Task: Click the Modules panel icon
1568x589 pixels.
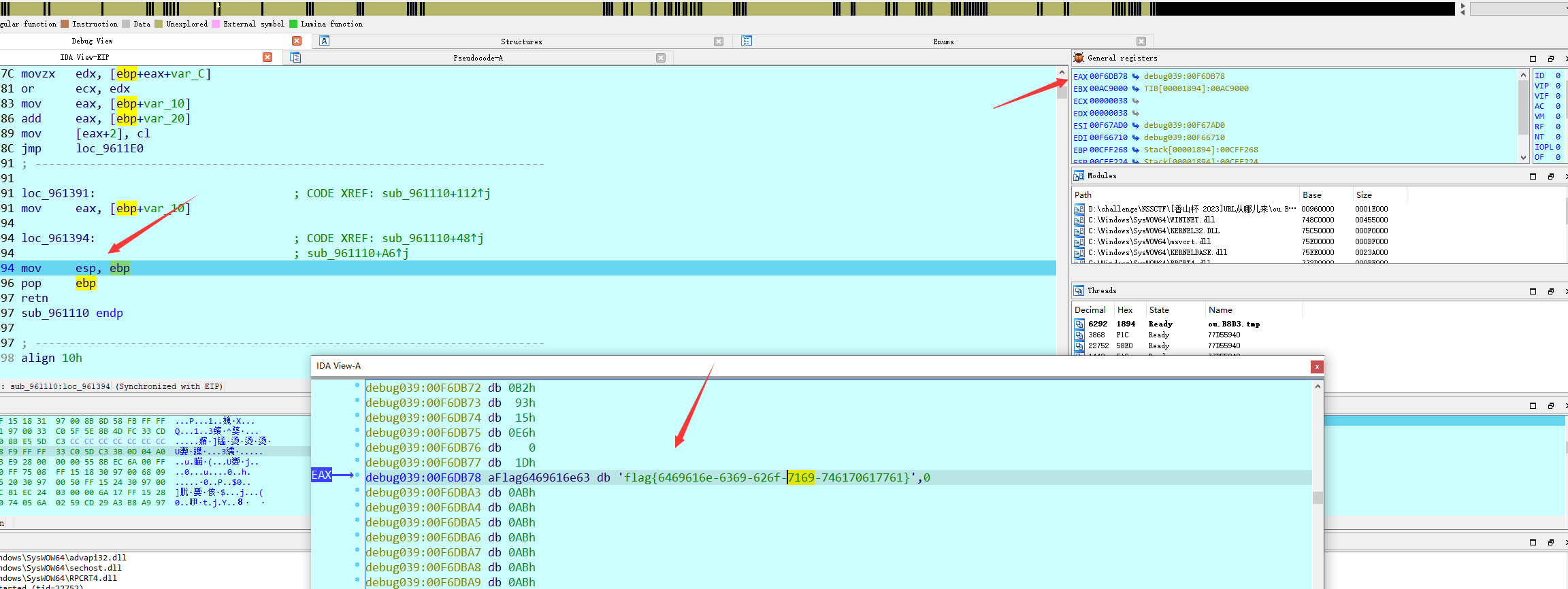Action: 1079,175
